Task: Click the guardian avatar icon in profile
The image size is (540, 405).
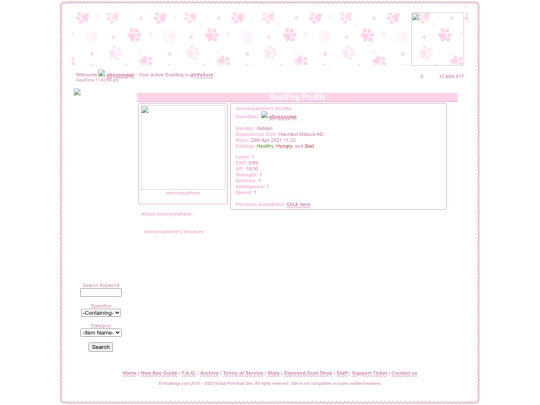Action: coord(264,115)
